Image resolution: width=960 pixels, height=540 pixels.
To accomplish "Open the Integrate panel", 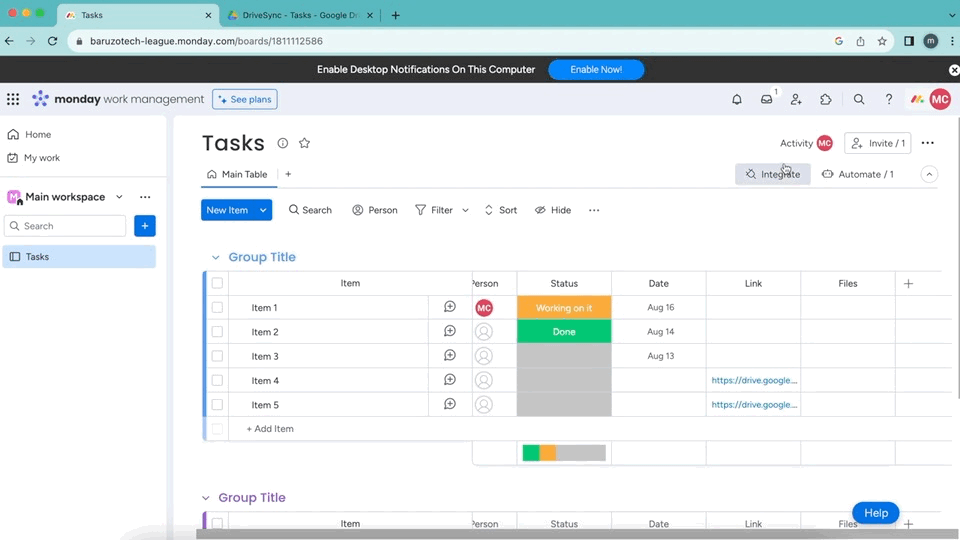I will pos(773,174).
